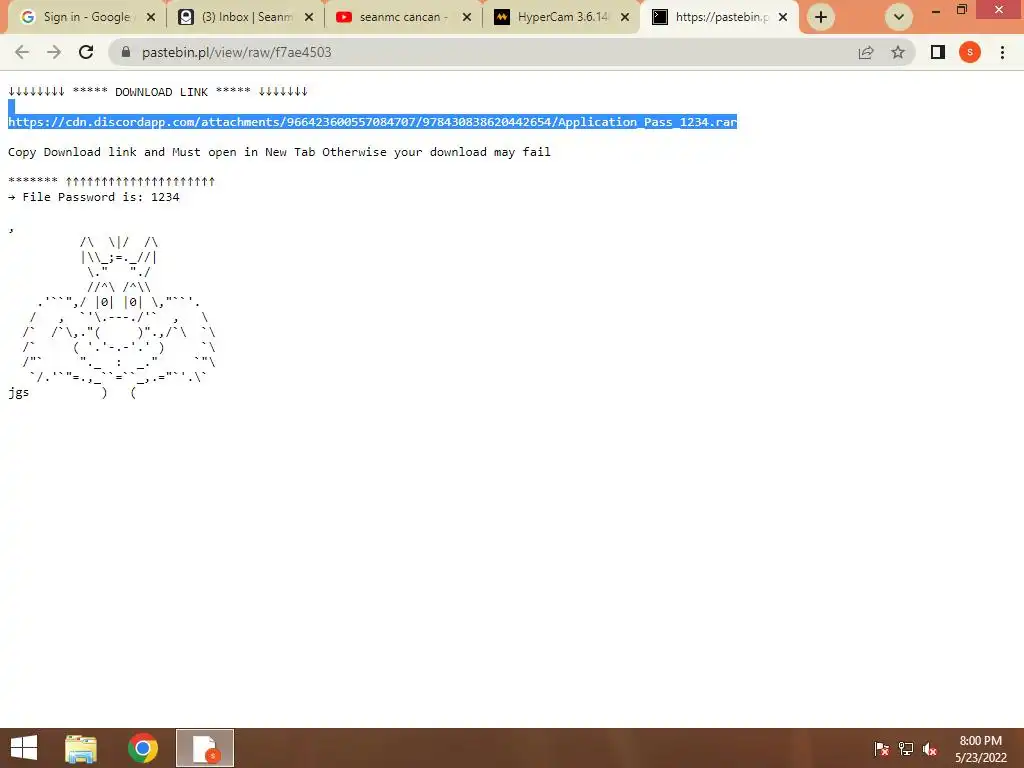This screenshot has height=768, width=1024.
Task: Open the Action Center flag tray icon
Action: (882, 749)
